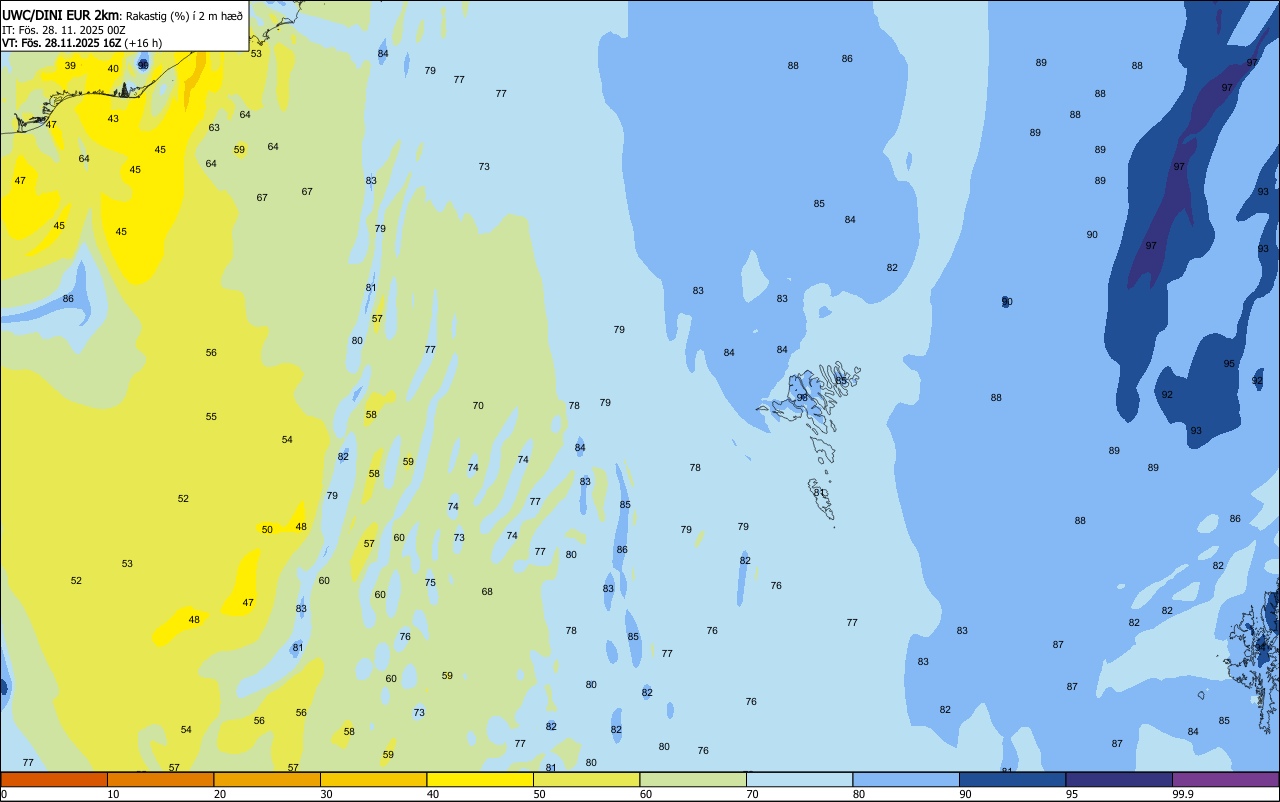Click the golden 30–40 legend segment
Screen dimensions: 1280x802
click(373, 779)
